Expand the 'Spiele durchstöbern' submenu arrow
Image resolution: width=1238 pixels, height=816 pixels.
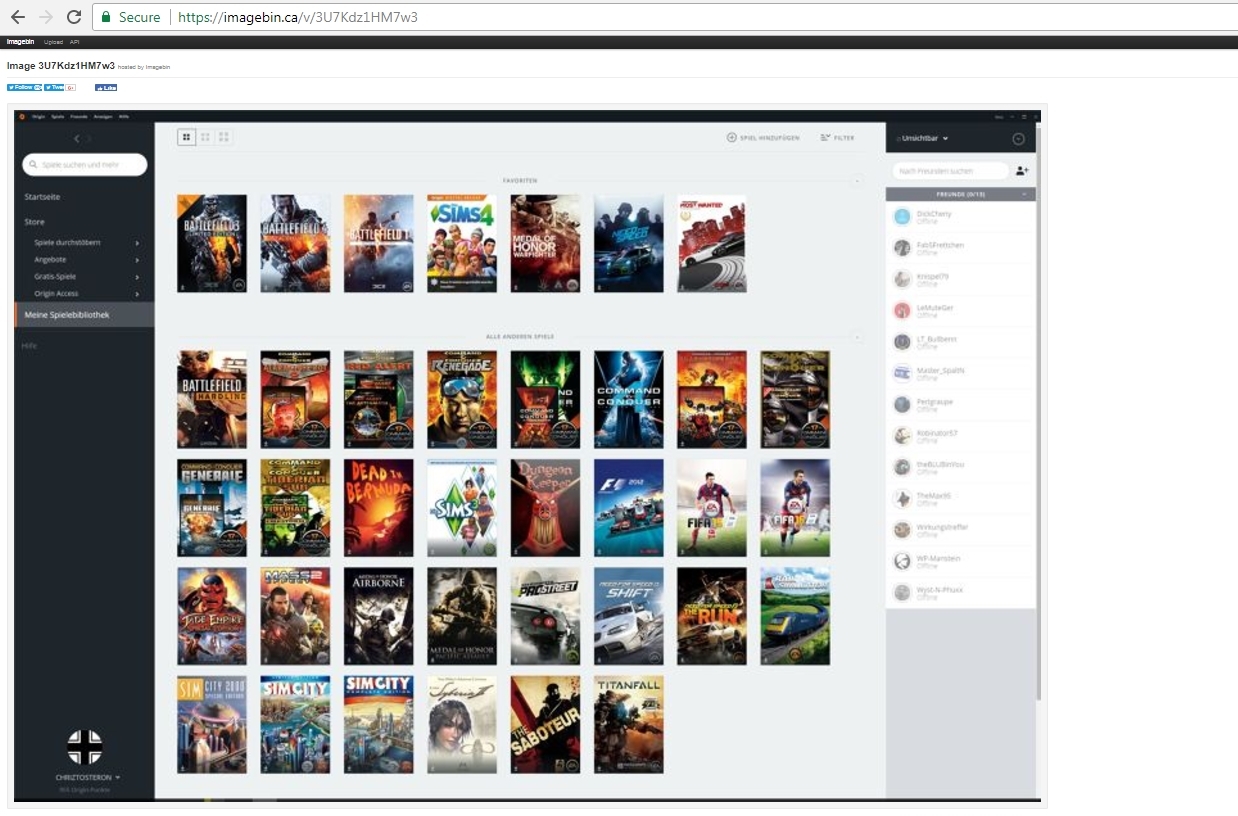(137, 243)
